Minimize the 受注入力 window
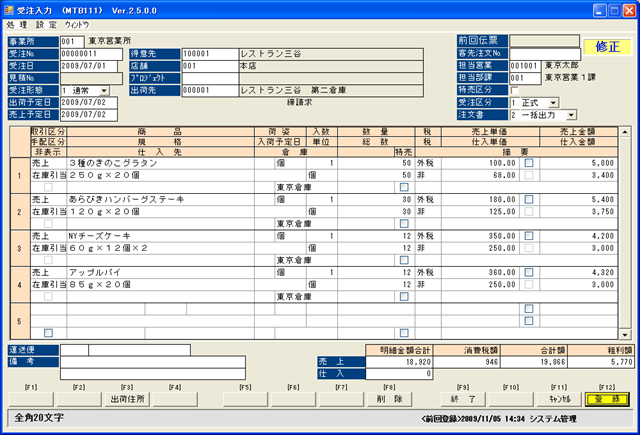This screenshot has height=435, width=640. [599, 10]
